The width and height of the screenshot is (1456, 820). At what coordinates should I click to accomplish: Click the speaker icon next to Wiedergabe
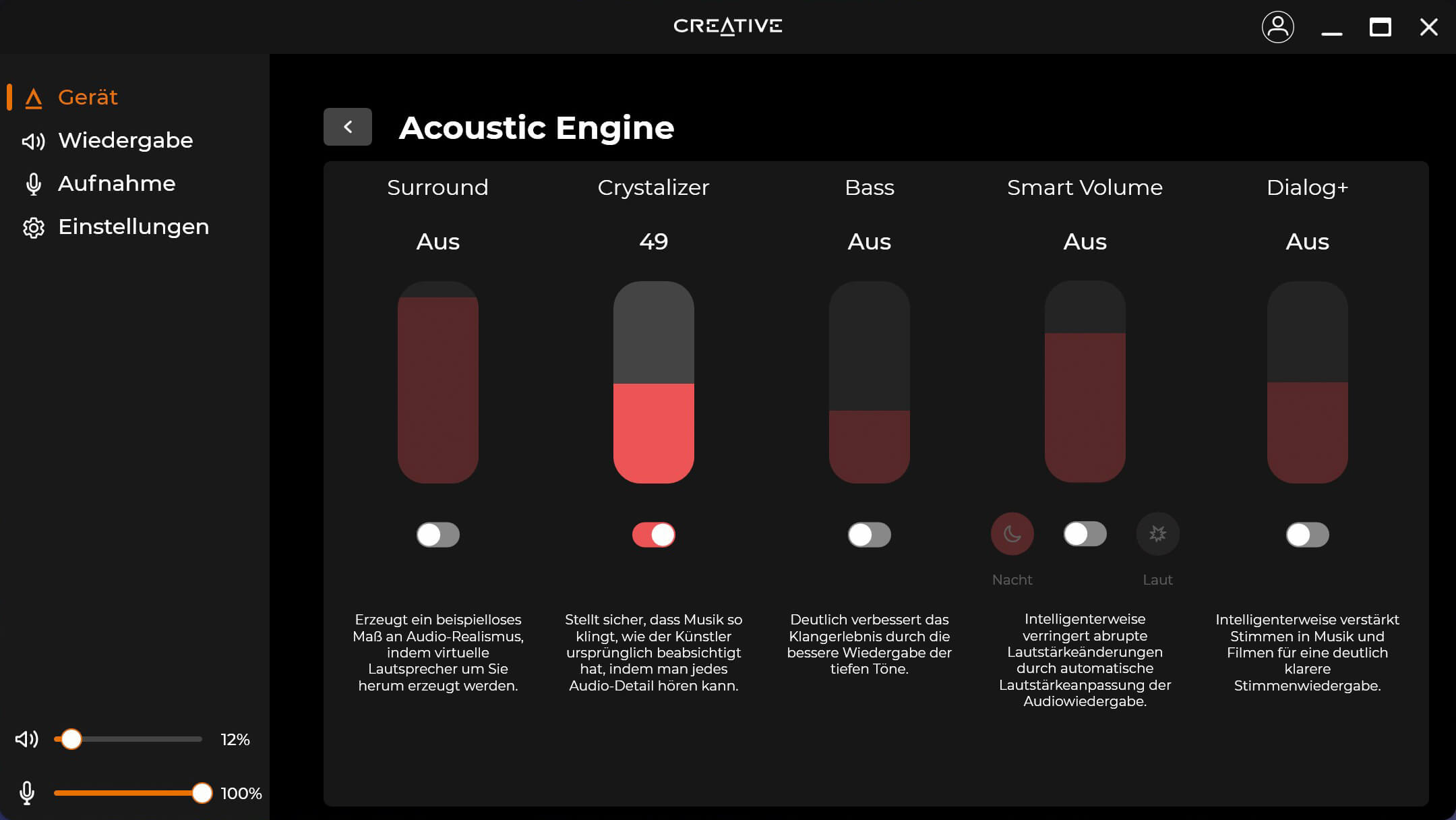click(x=33, y=141)
